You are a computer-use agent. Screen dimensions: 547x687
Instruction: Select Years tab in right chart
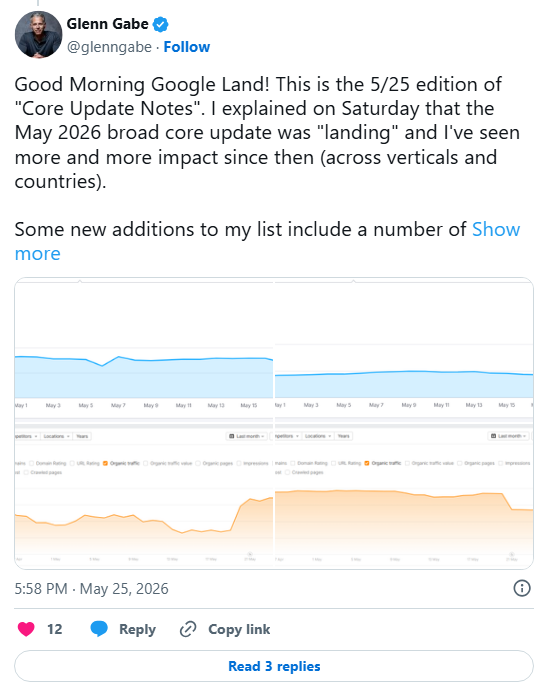pyautogui.click(x=344, y=436)
